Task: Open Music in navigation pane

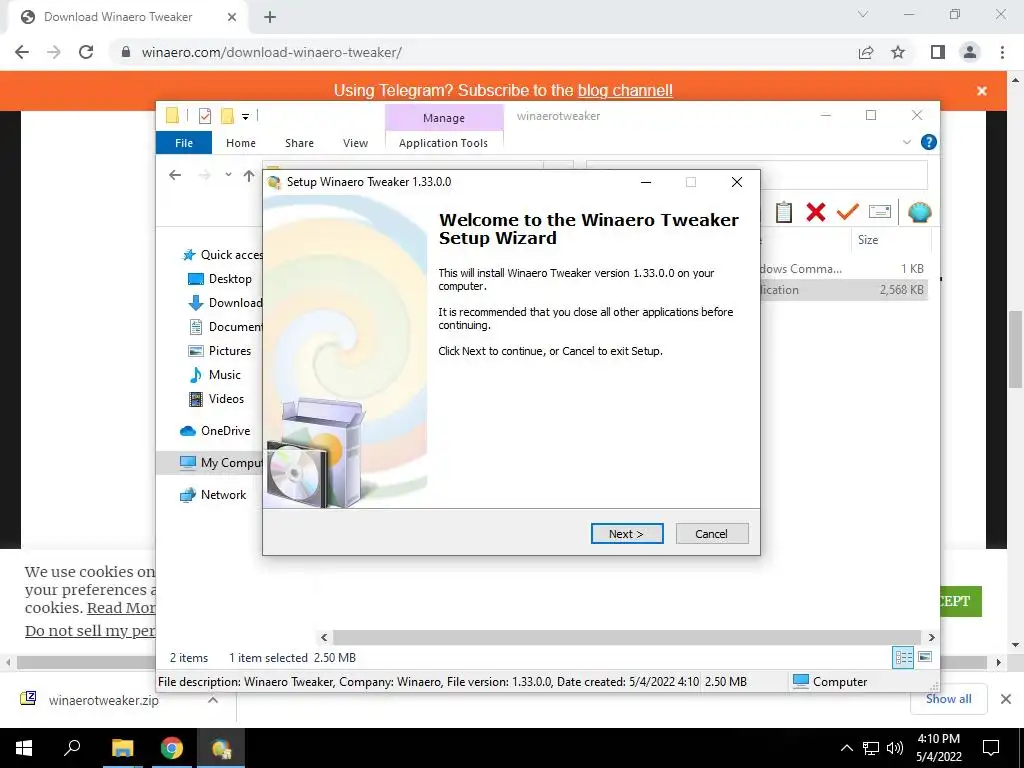Action: tap(215, 375)
